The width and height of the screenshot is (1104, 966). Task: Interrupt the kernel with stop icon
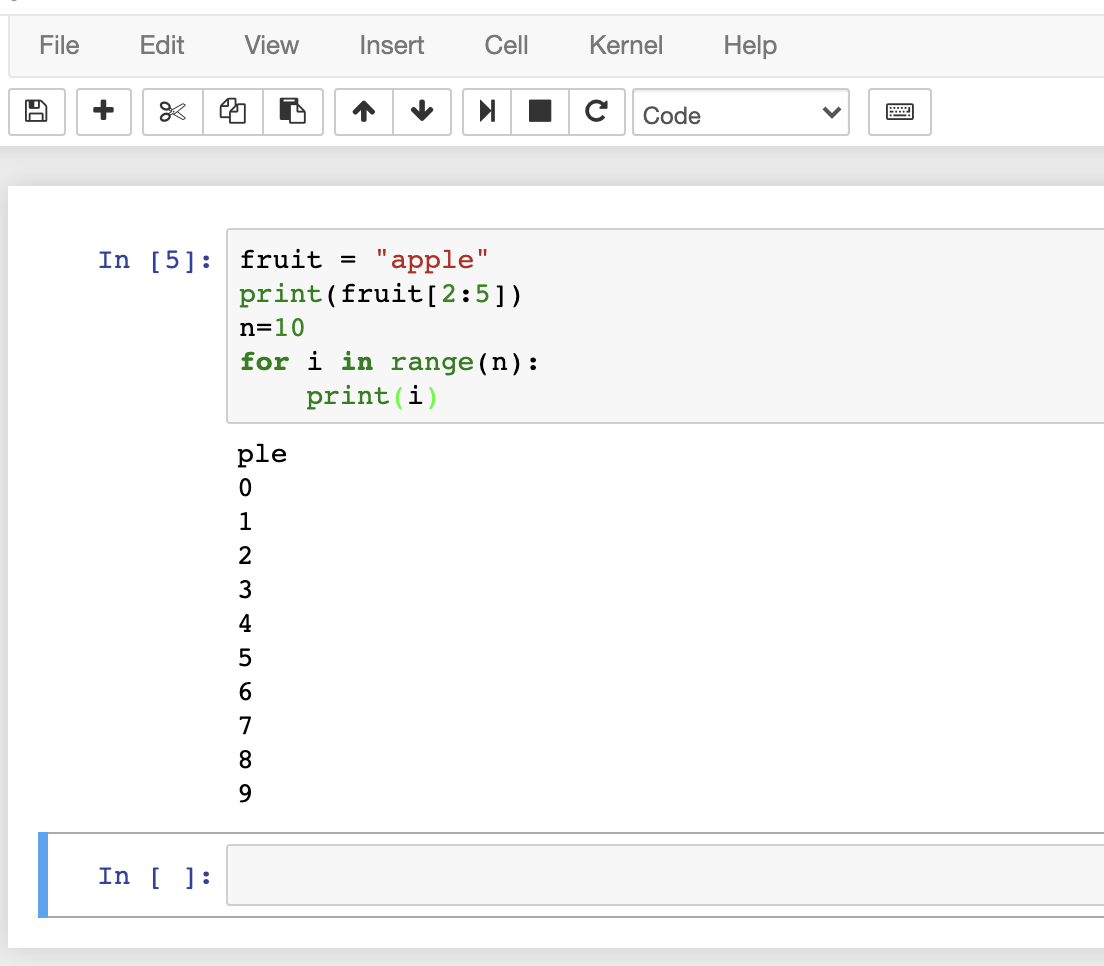tap(540, 112)
